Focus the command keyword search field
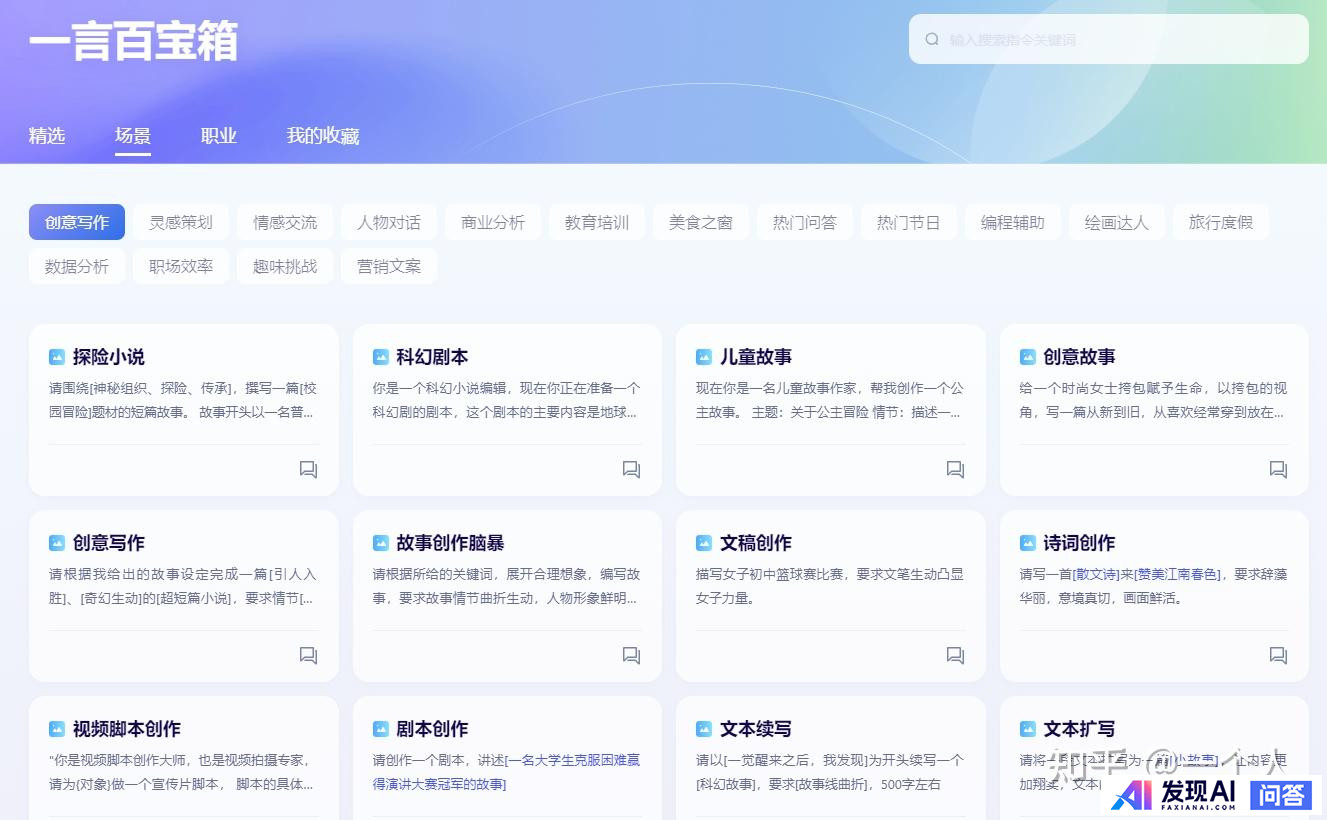Image resolution: width=1327 pixels, height=820 pixels. point(1108,39)
